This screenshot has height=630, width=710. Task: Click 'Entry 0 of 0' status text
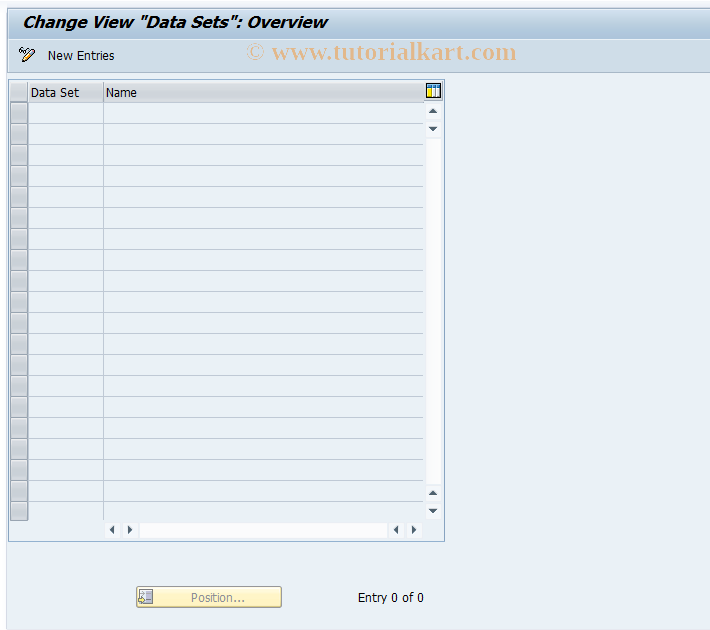tap(390, 597)
